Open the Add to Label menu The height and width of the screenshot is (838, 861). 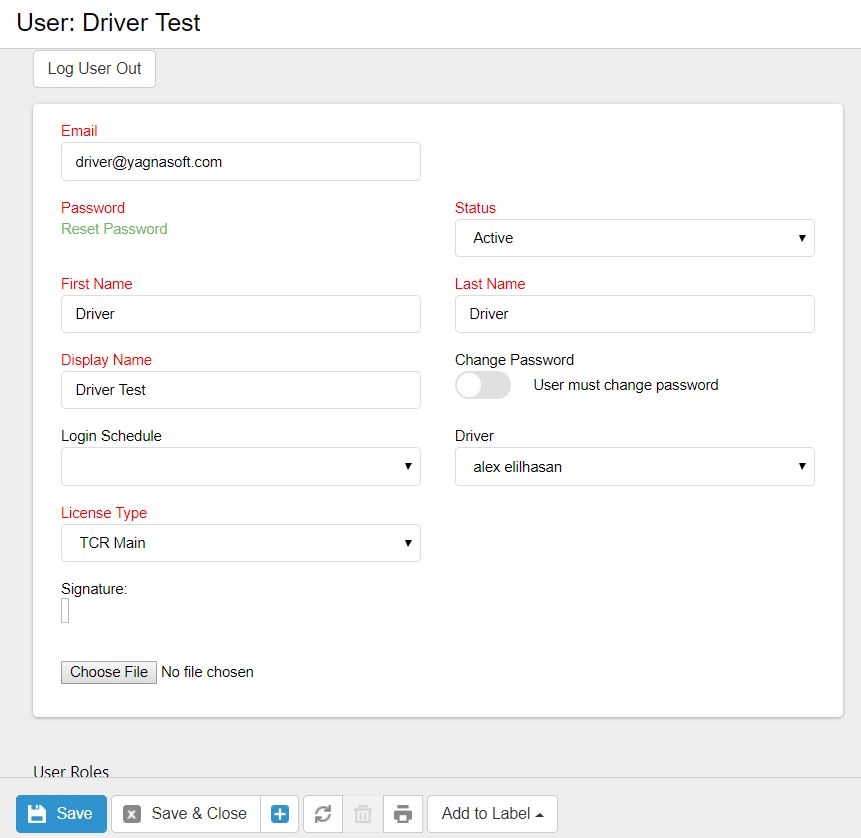[x=492, y=814]
